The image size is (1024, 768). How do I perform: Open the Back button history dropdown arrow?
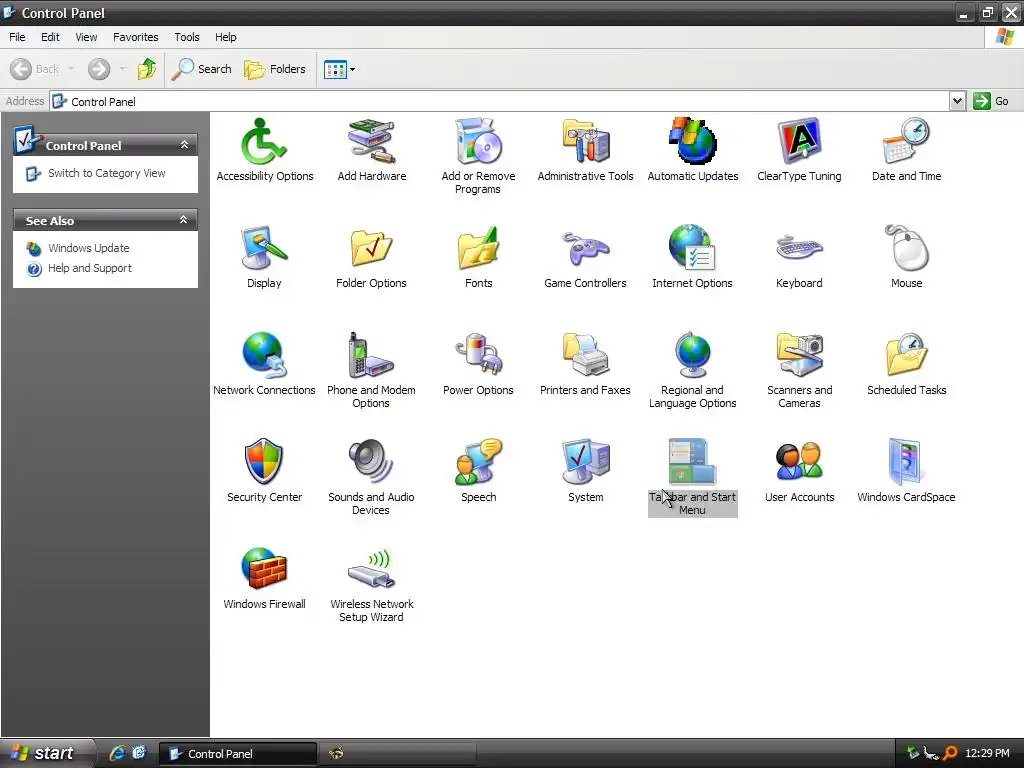[x=71, y=69]
